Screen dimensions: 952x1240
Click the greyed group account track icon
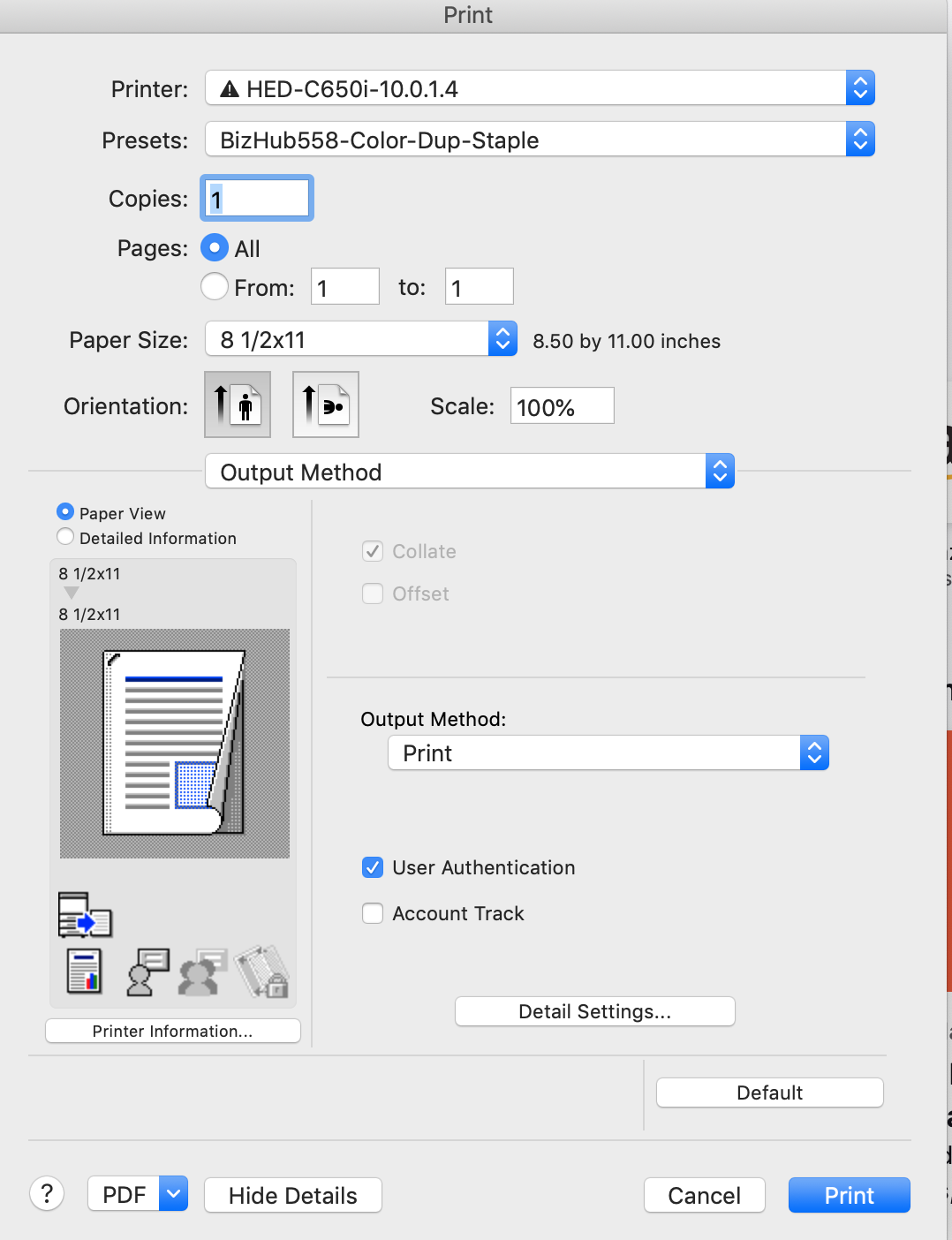(202, 972)
